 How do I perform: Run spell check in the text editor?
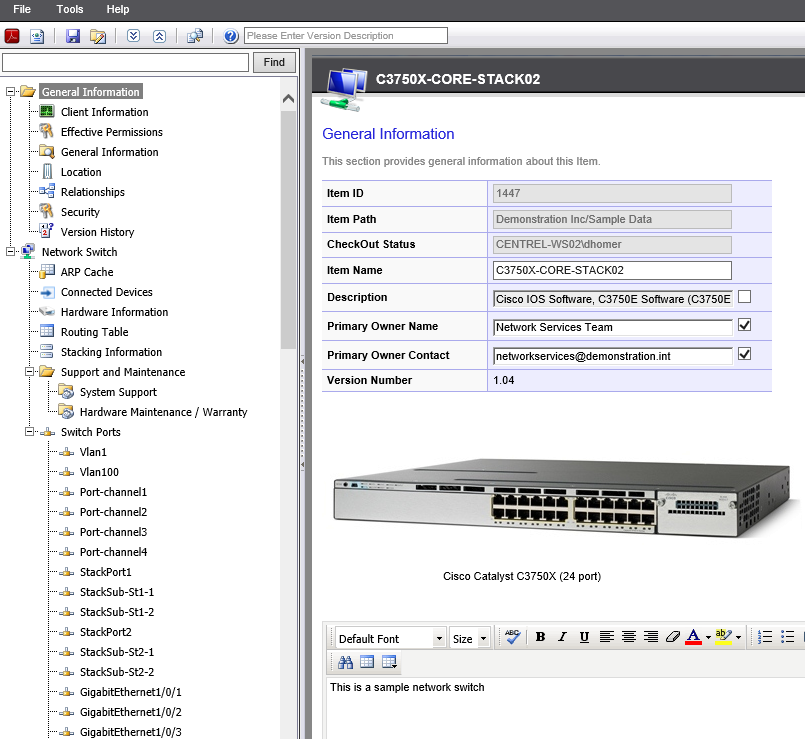tap(511, 637)
